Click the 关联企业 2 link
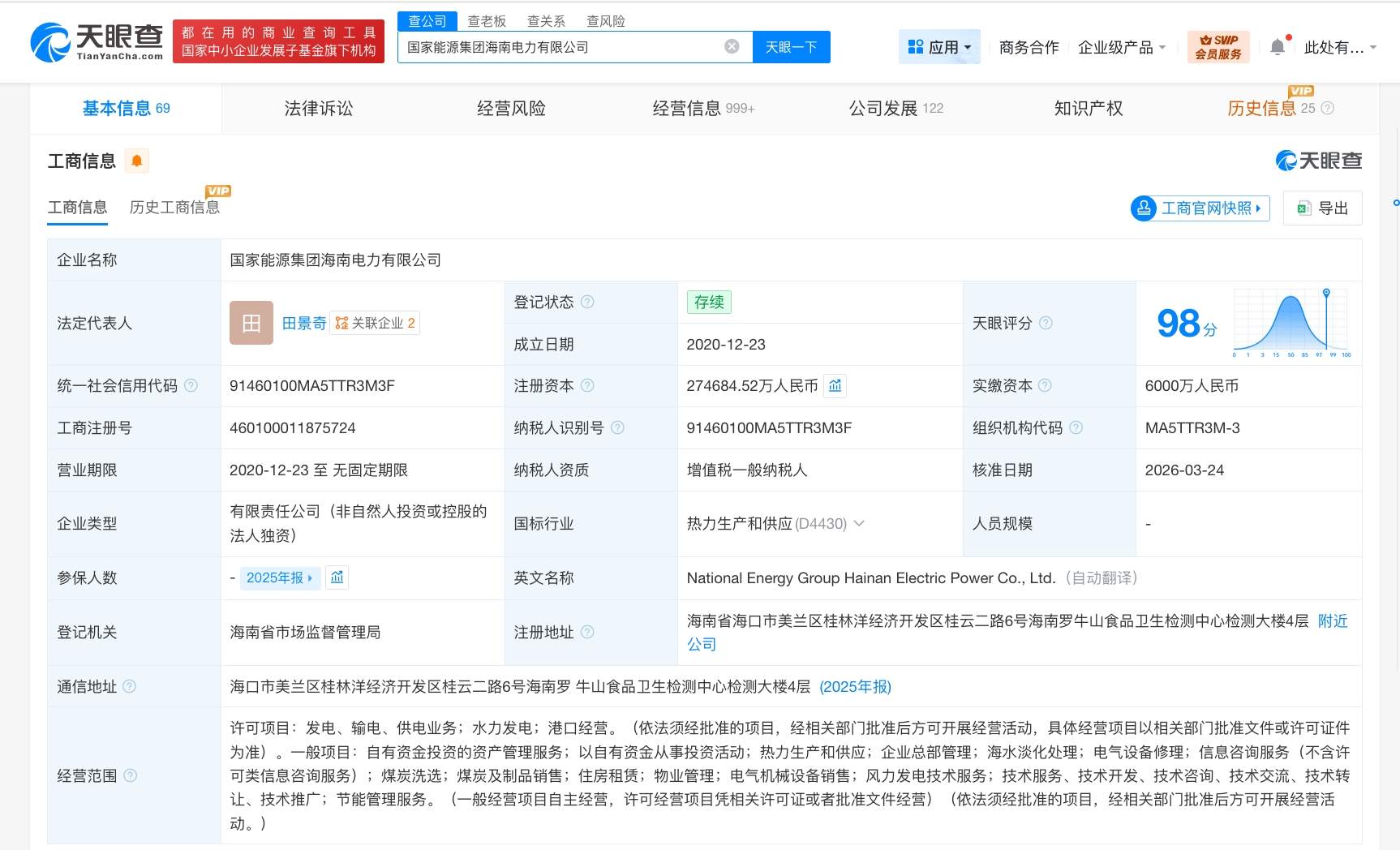Image resolution: width=1400 pixels, height=850 pixels. click(x=375, y=322)
